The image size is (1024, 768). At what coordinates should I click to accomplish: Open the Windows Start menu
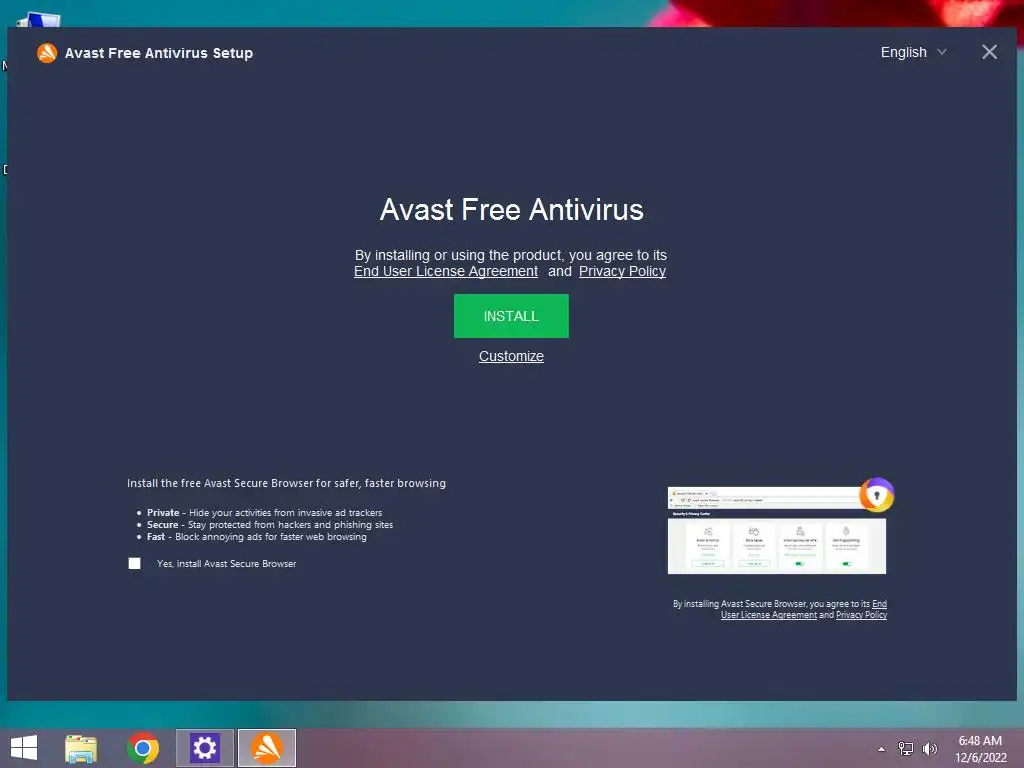click(24, 748)
